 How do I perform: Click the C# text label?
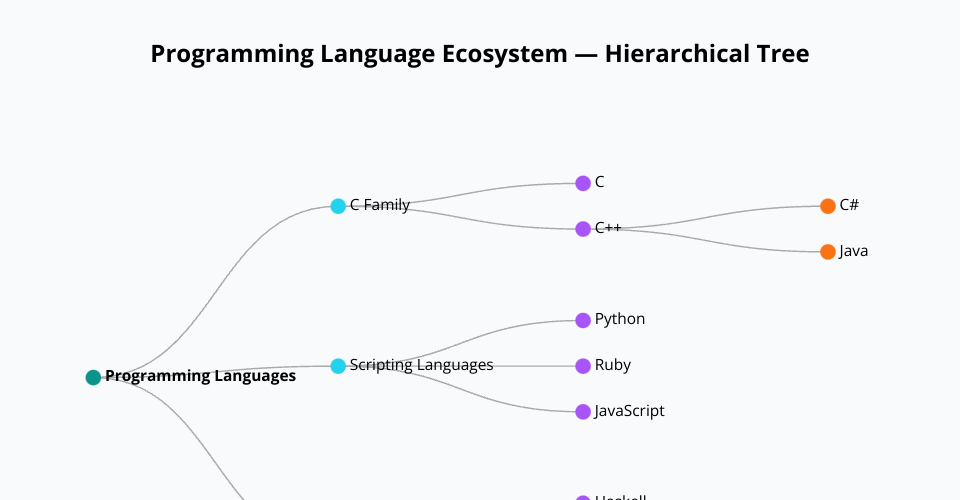849,205
